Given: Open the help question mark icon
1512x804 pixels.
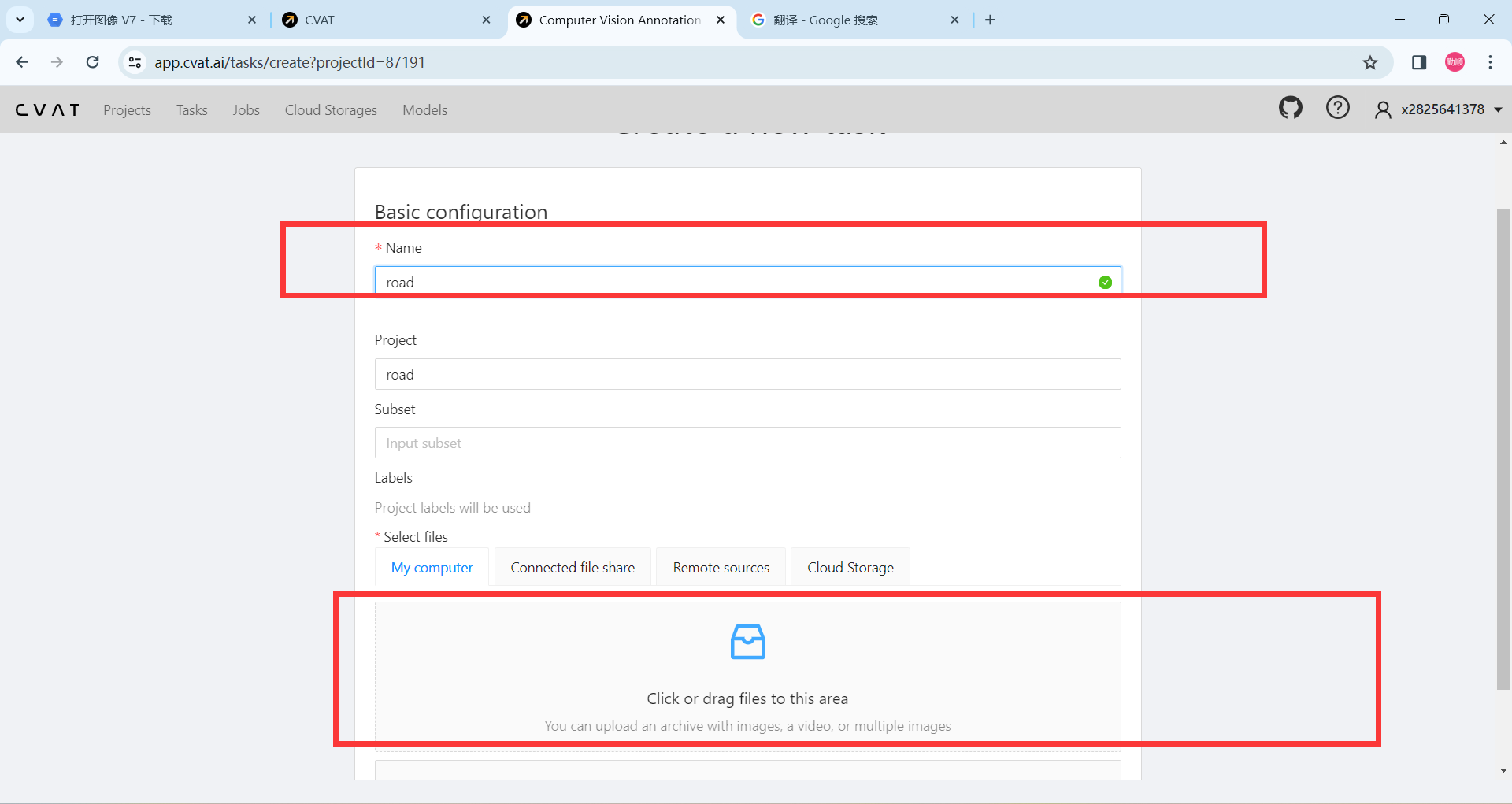Looking at the screenshot, I should point(1337,108).
